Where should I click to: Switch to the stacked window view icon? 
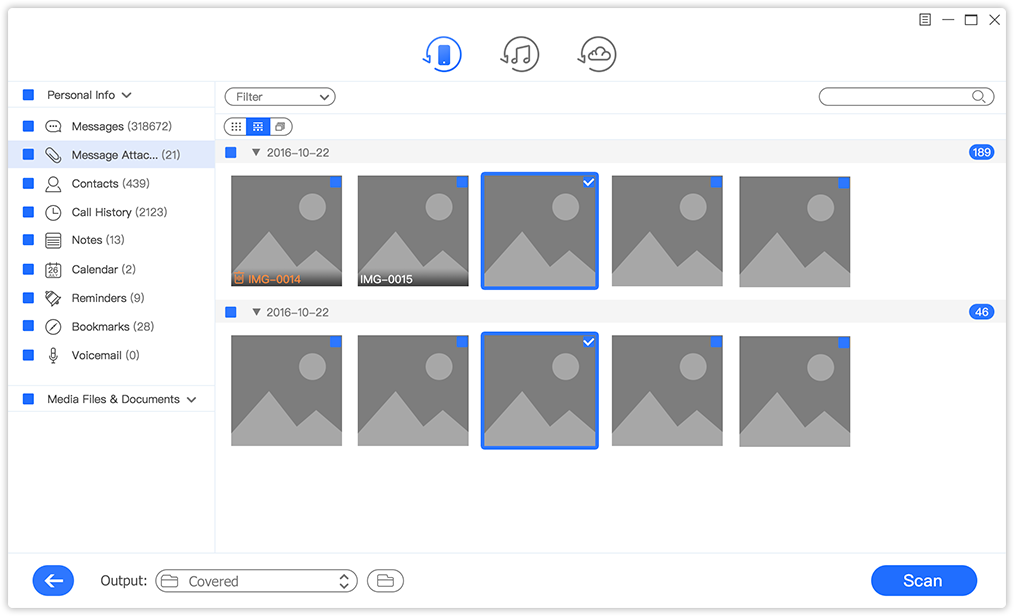(x=281, y=127)
